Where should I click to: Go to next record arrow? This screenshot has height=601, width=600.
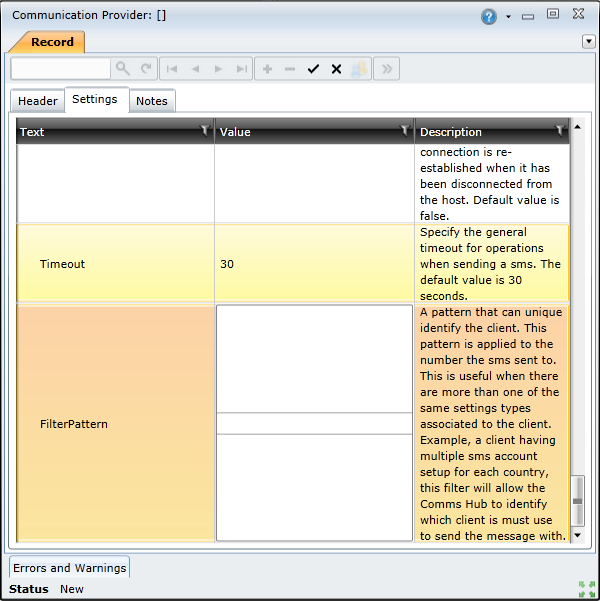219,69
